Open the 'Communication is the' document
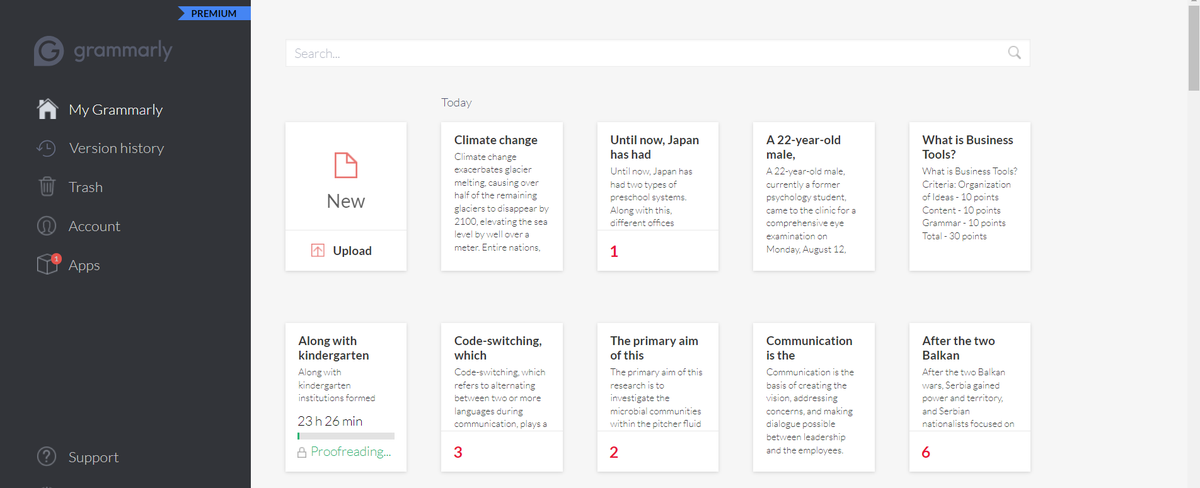 (814, 397)
